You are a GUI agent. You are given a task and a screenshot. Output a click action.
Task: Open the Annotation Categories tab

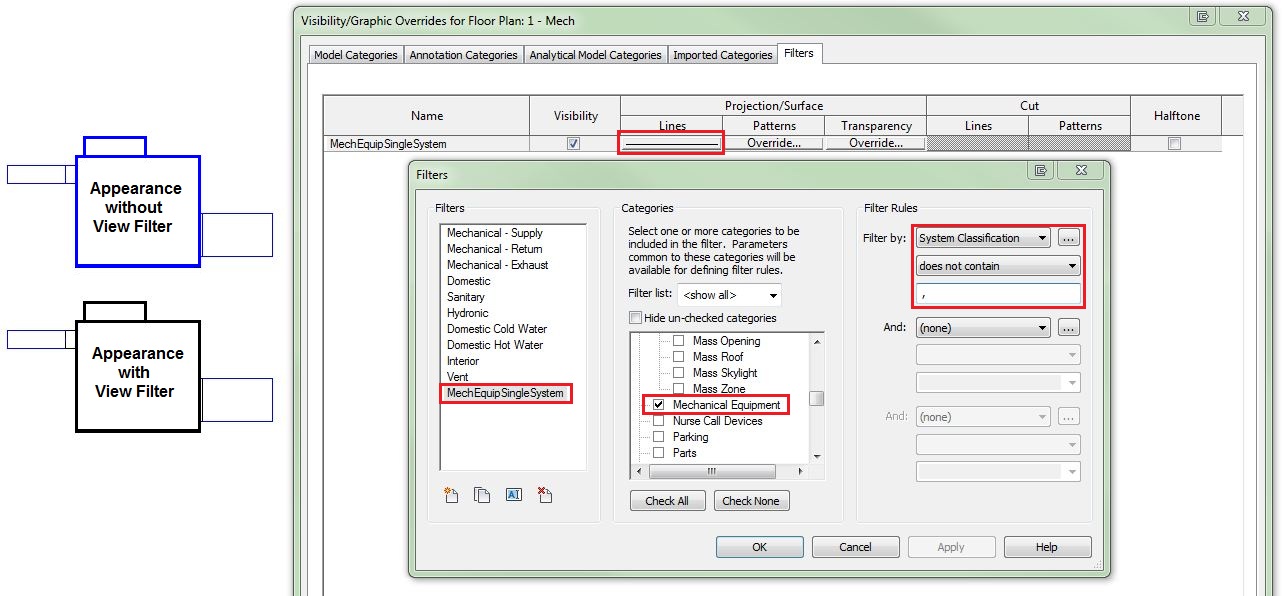[x=463, y=55]
